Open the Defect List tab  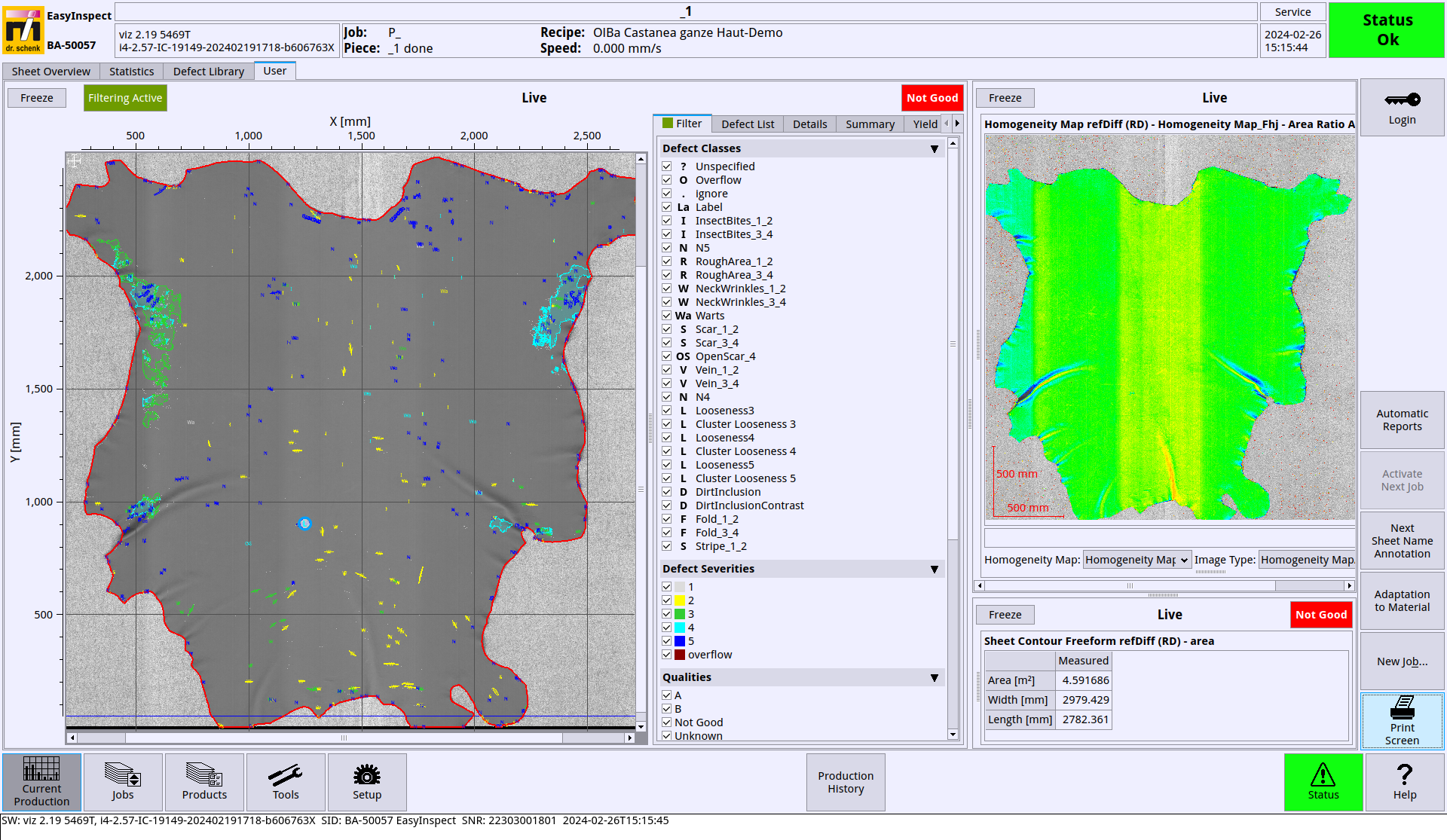[748, 124]
